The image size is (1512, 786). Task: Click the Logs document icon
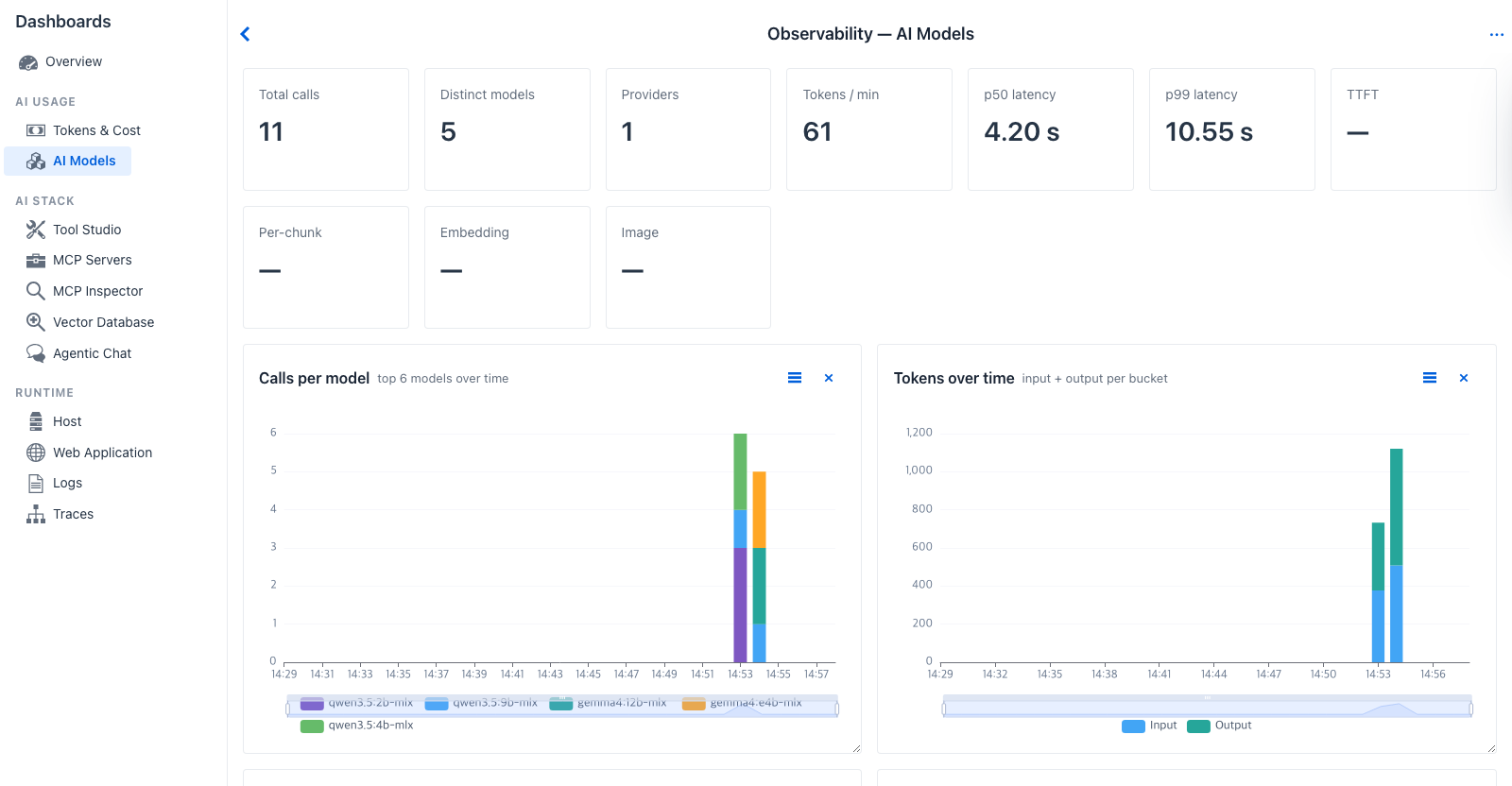36,484
